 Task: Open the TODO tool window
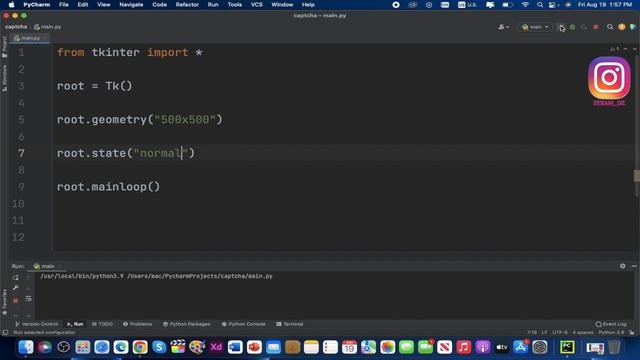tap(102, 324)
